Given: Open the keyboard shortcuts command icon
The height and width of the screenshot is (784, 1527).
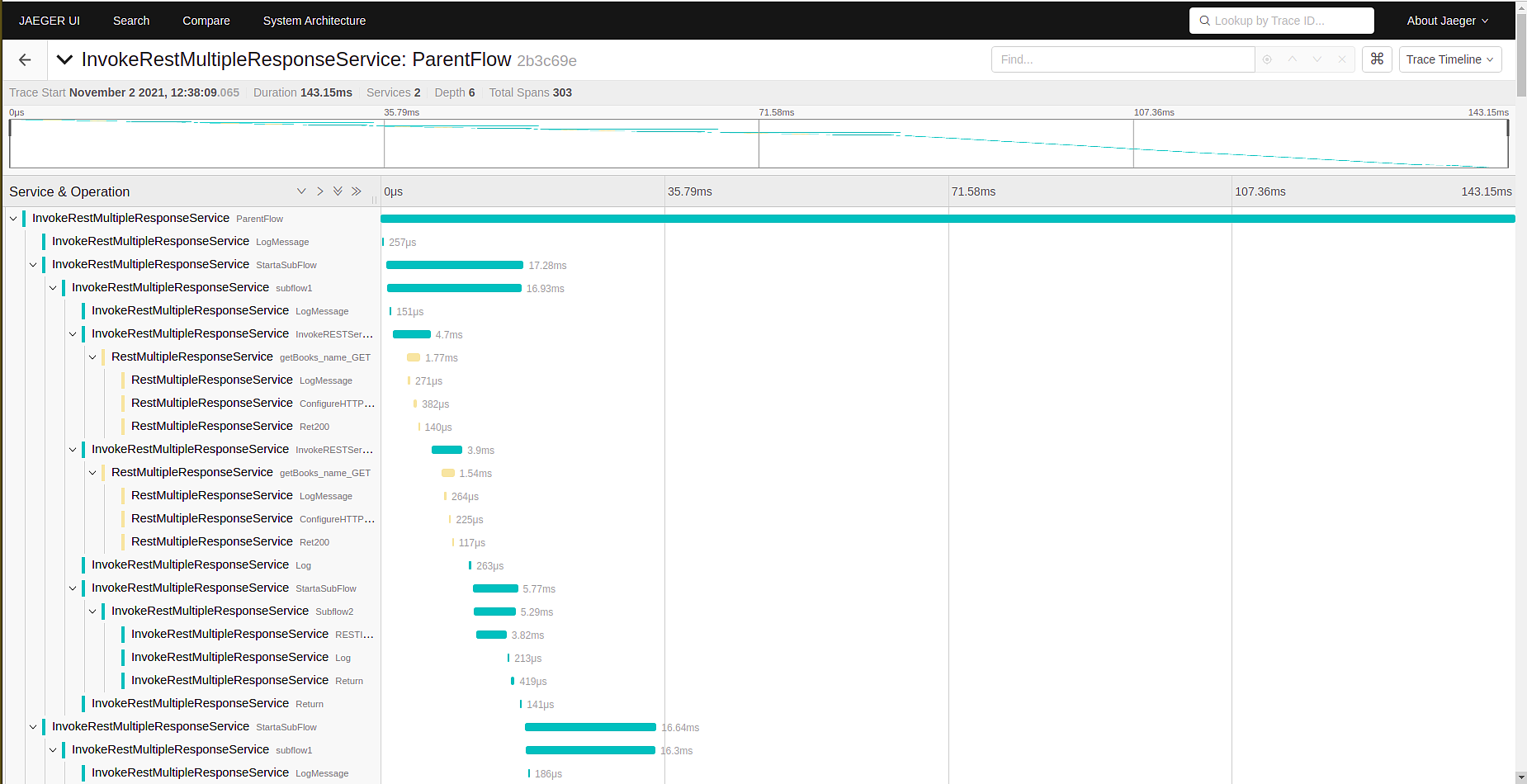Looking at the screenshot, I should (1377, 59).
